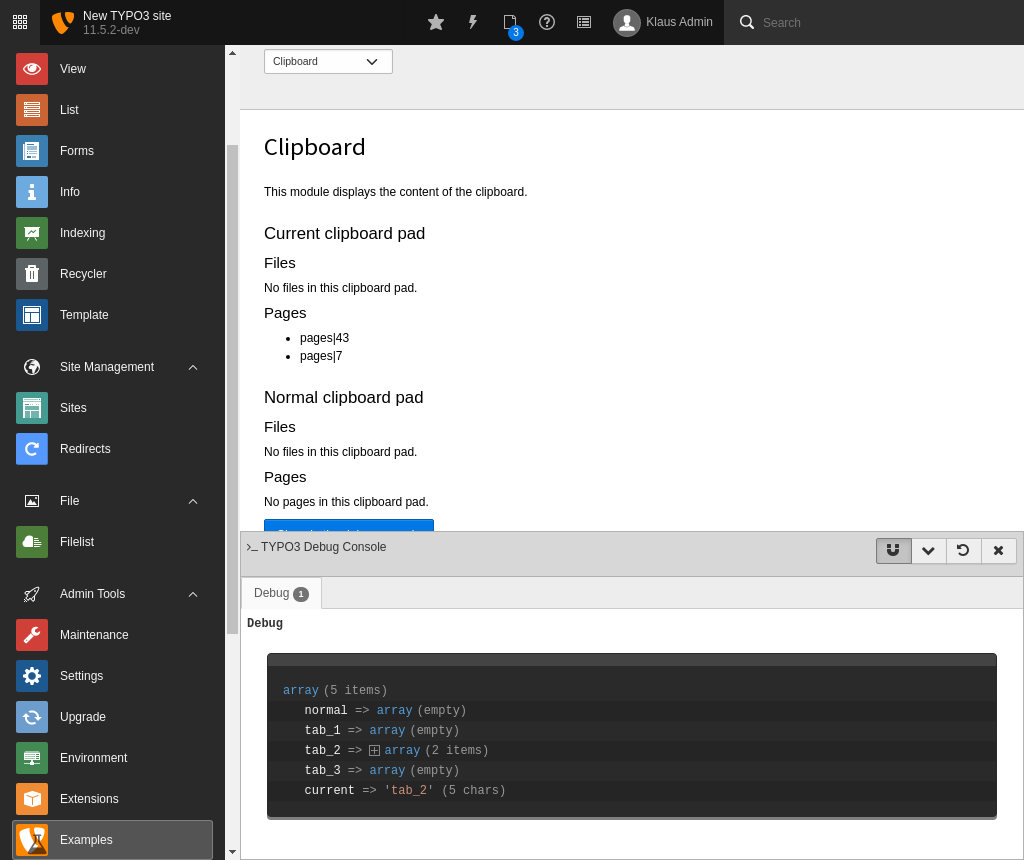Screen dimensions: 1024x860
Task: Collapse the Site Management section
Action: coord(193,367)
